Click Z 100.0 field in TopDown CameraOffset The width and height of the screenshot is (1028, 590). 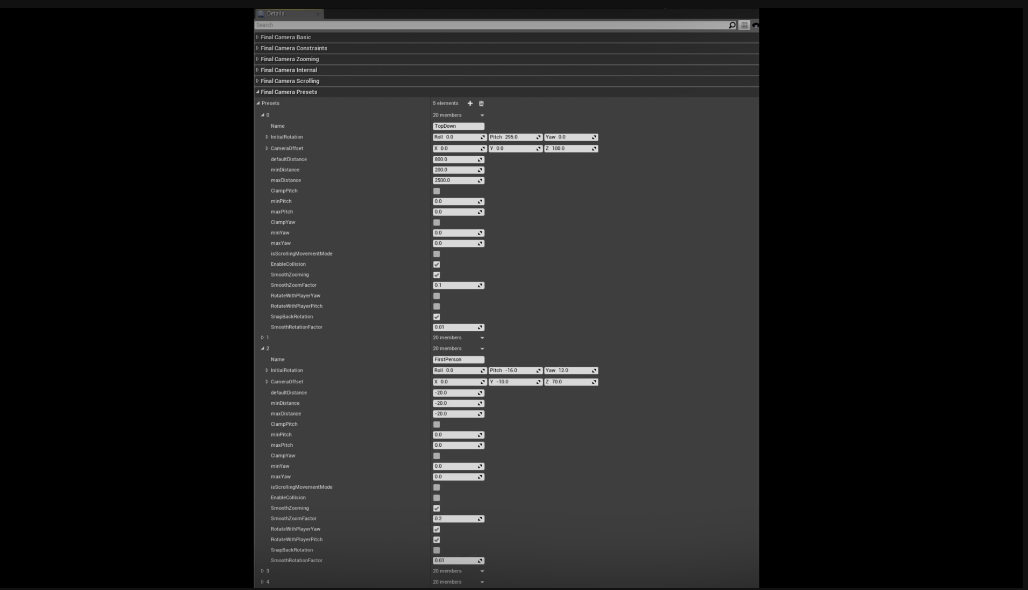(570, 148)
